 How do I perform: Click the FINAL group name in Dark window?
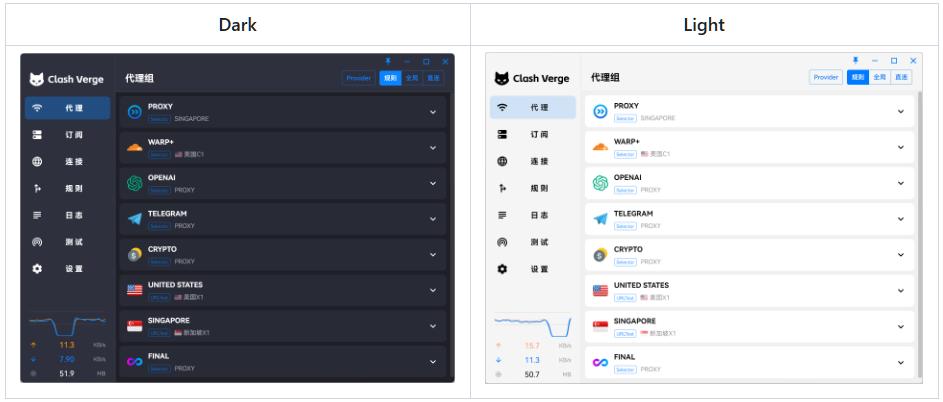[x=158, y=356]
